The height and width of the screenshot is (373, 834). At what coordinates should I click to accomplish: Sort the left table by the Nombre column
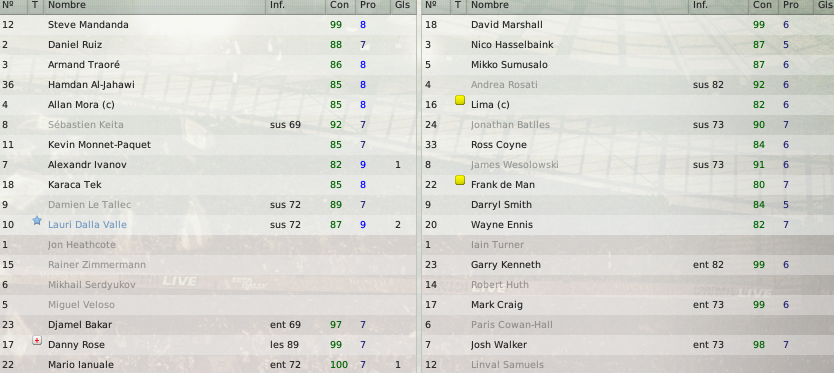154,5
